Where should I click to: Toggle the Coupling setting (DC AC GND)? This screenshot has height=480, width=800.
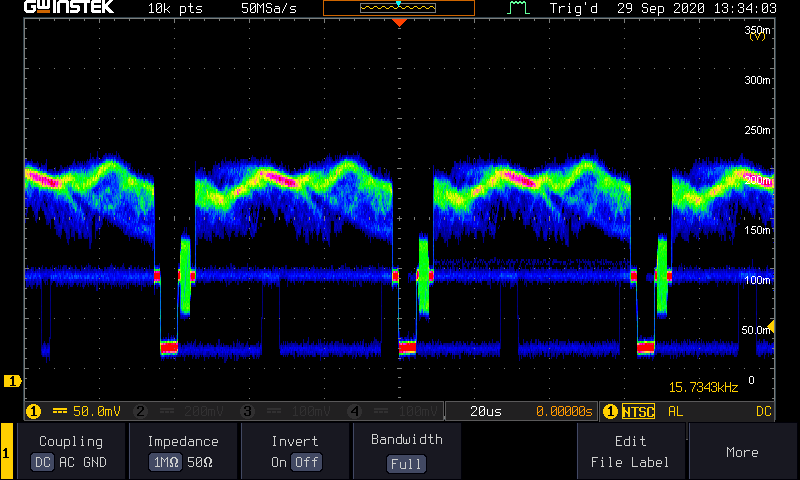(71, 451)
